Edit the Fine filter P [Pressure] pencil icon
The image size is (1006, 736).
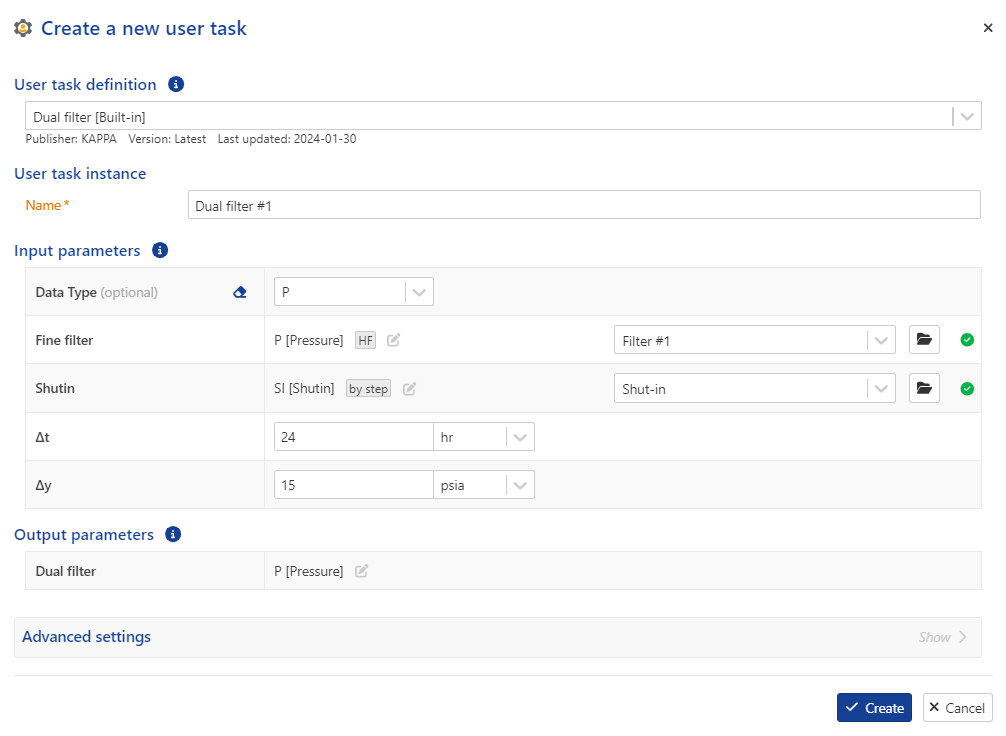(x=393, y=340)
